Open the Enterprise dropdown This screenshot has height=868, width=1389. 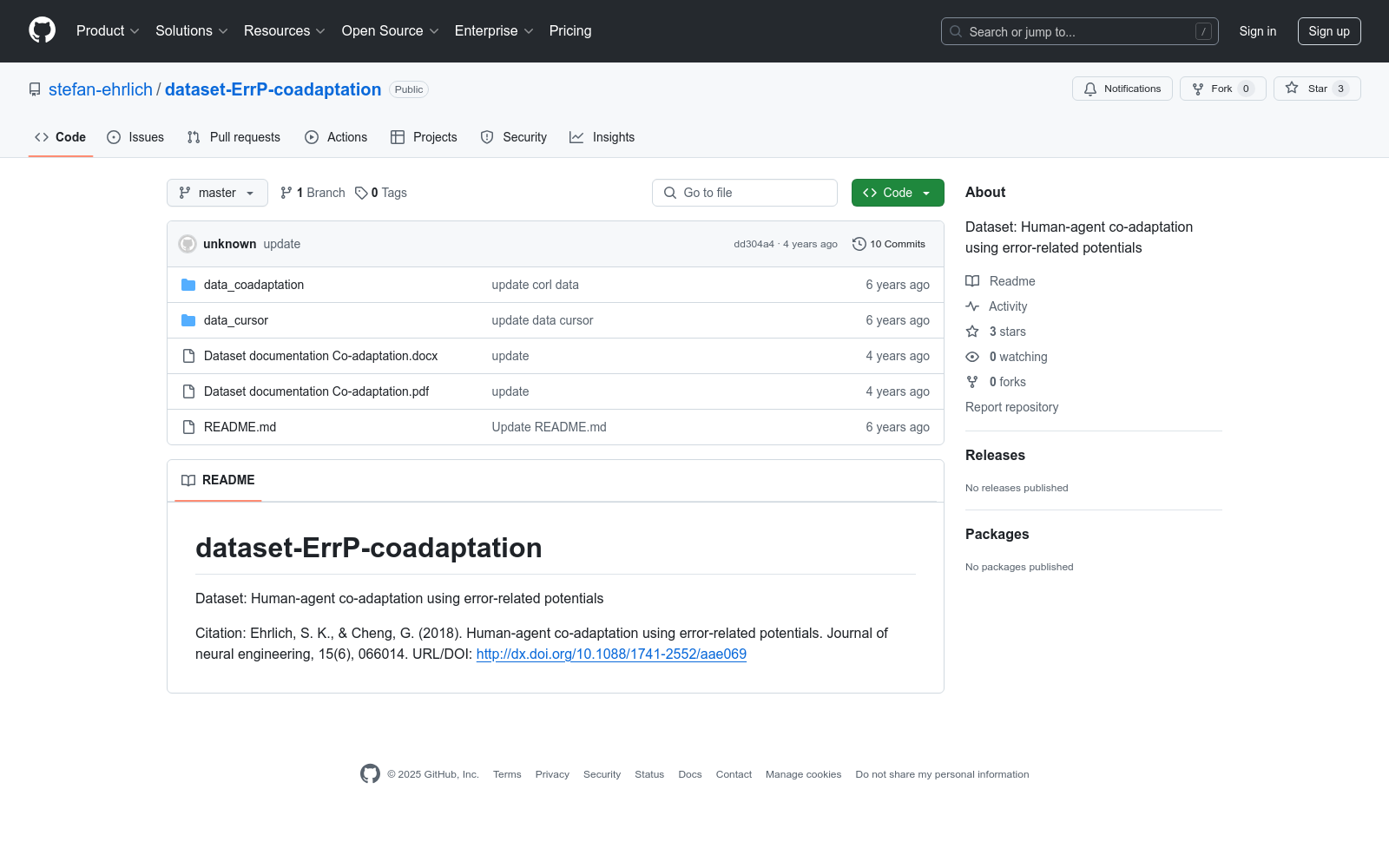pos(494,30)
